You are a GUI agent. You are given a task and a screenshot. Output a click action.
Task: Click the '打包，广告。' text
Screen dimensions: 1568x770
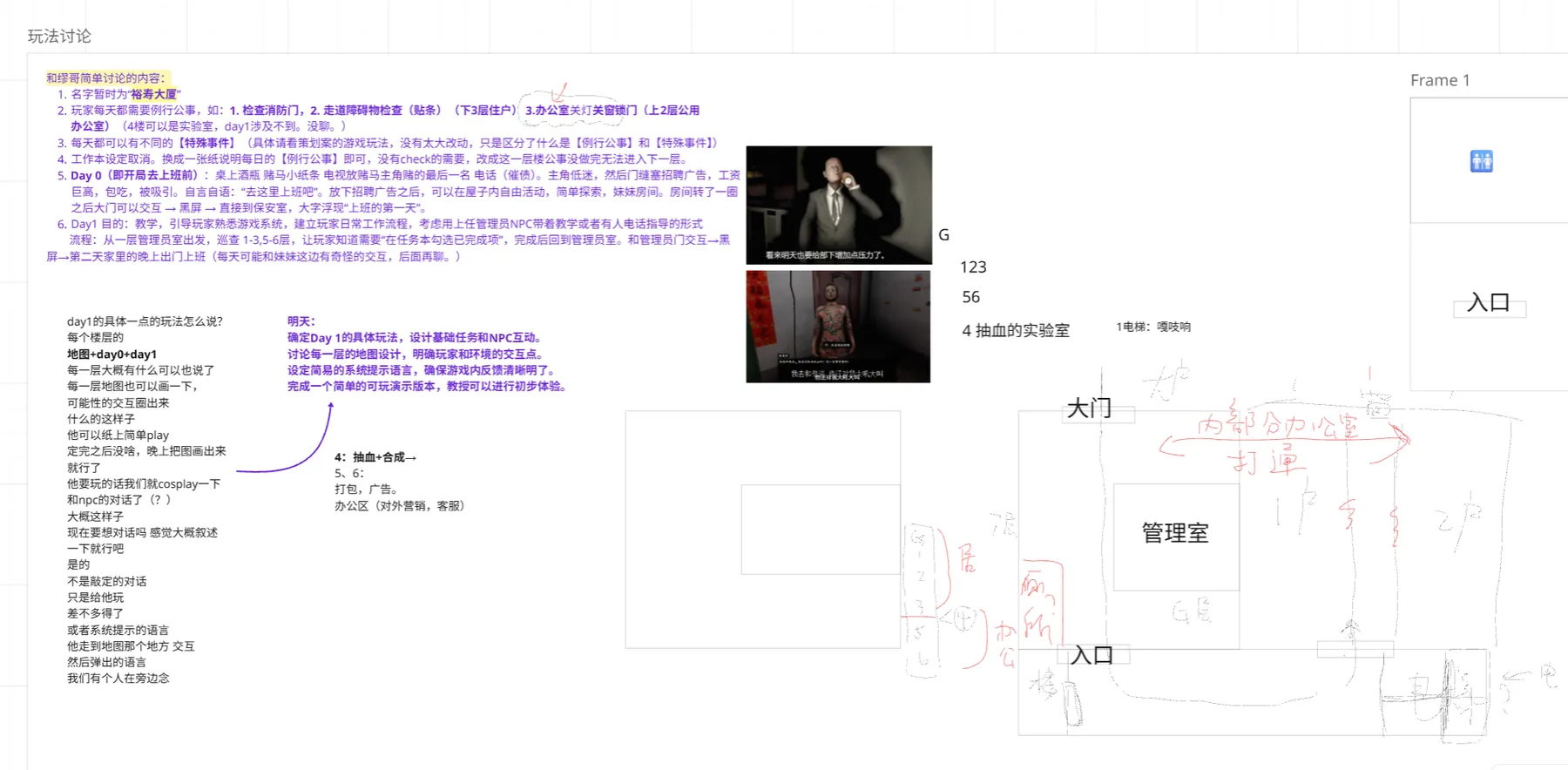(366, 490)
